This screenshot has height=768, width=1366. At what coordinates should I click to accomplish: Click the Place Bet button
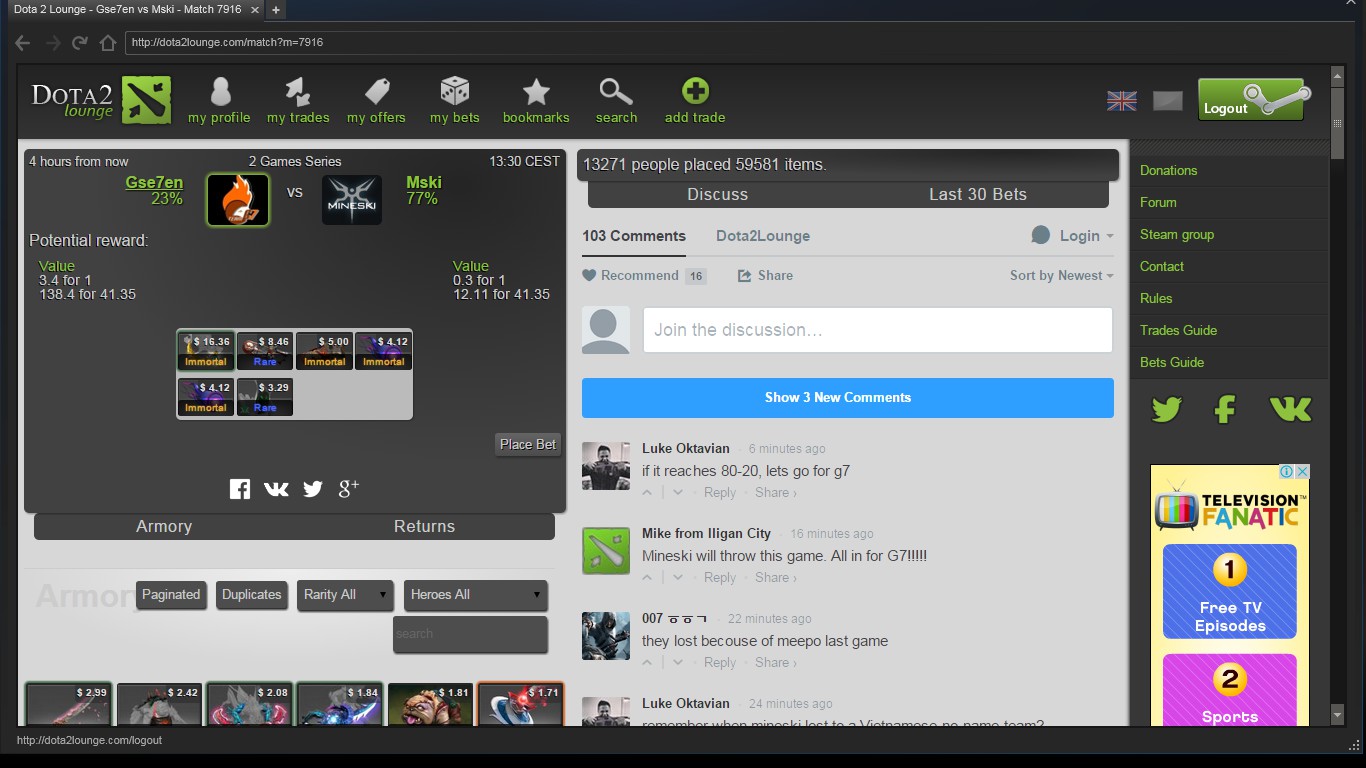tap(528, 444)
